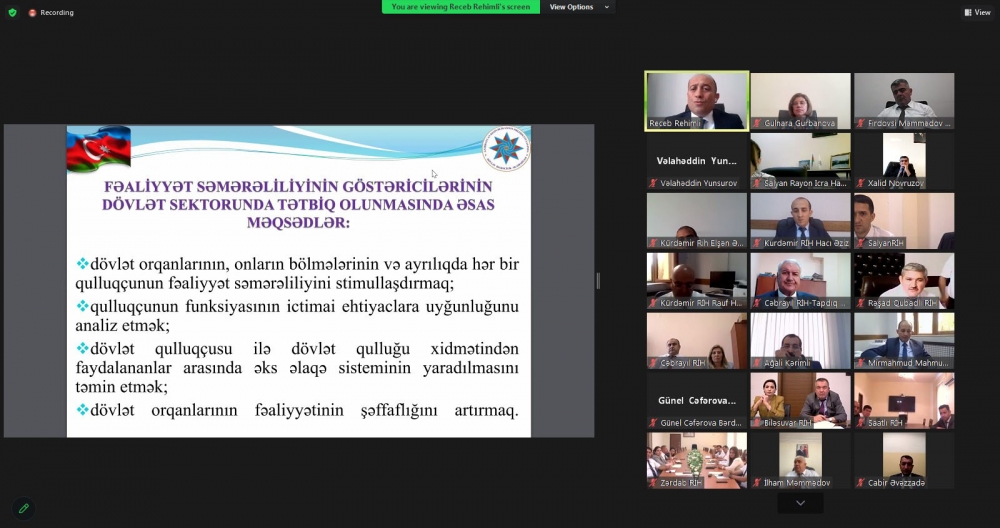Click muted mic icon on Salyan Rayon Icra tile
The image size is (1000, 528).
pyautogui.click(x=758, y=183)
